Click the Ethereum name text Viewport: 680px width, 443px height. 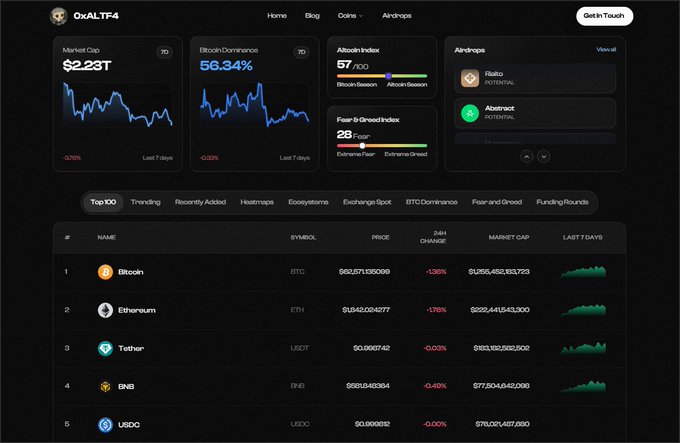click(137, 310)
